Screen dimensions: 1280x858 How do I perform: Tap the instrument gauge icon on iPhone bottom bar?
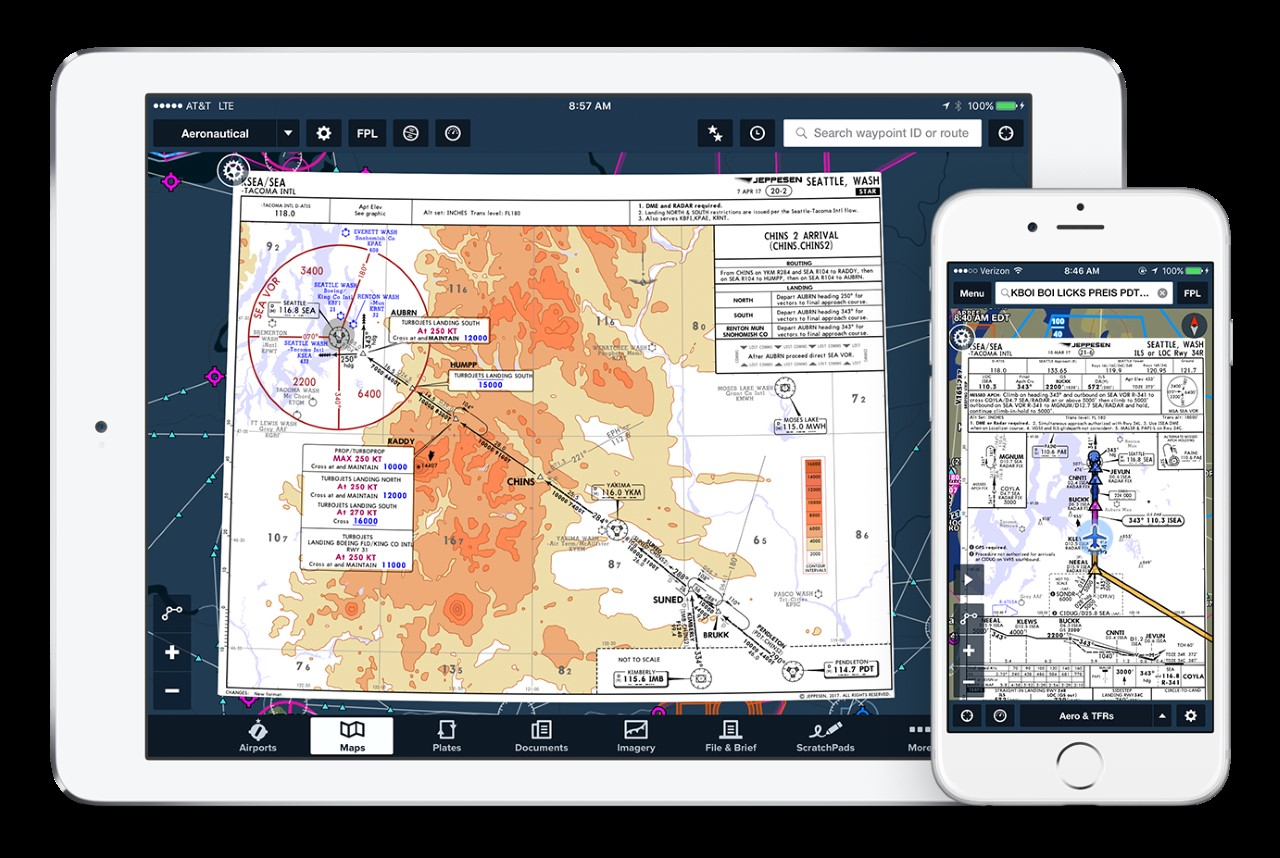999,716
